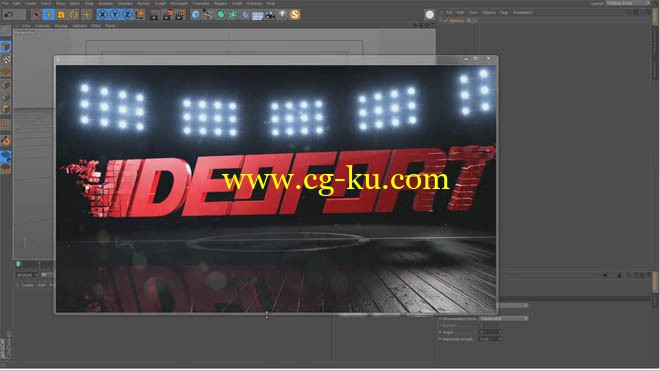Open the Create menu
Viewport: 660px width, 371px height.
pyautogui.click(x=30, y=3)
